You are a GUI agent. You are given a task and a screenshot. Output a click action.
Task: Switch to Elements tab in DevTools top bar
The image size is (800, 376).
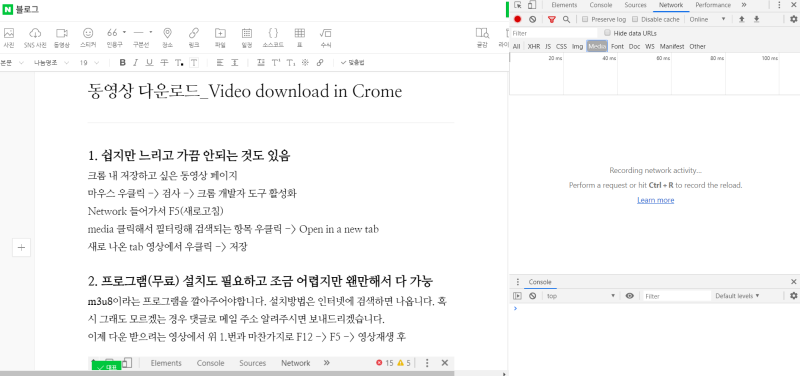(x=564, y=5)
